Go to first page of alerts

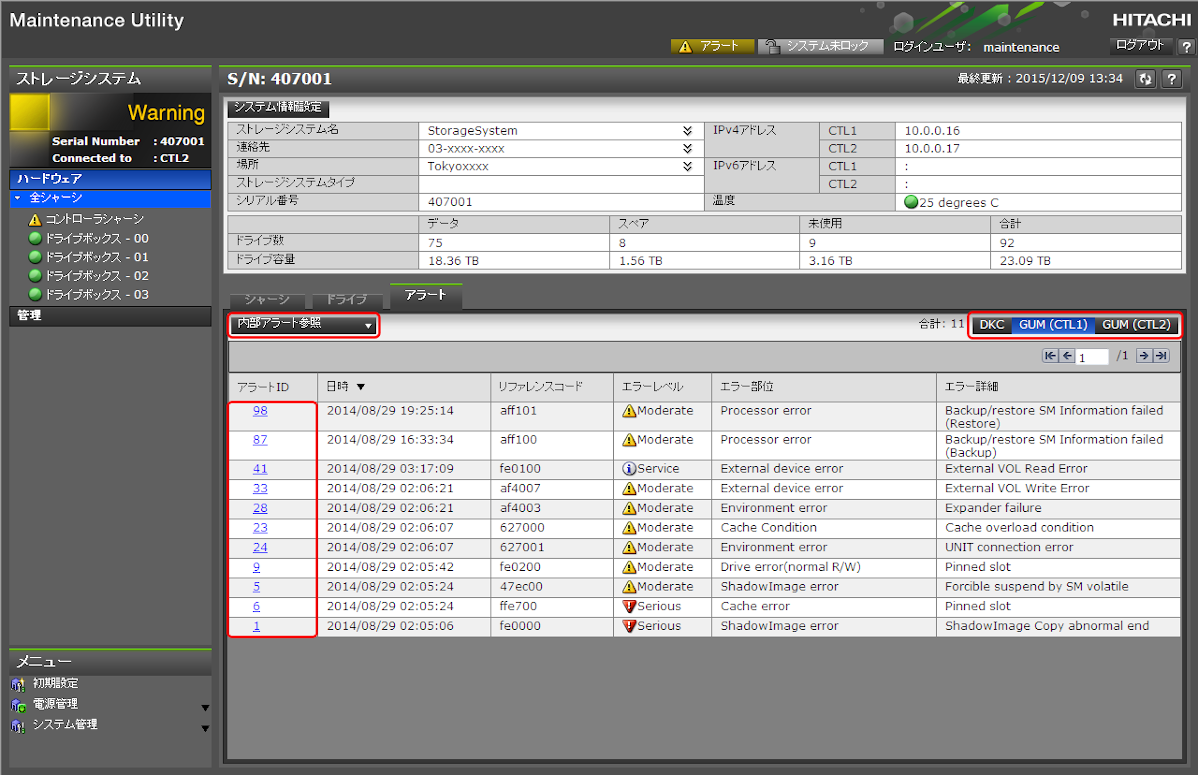pos(1050,356)
